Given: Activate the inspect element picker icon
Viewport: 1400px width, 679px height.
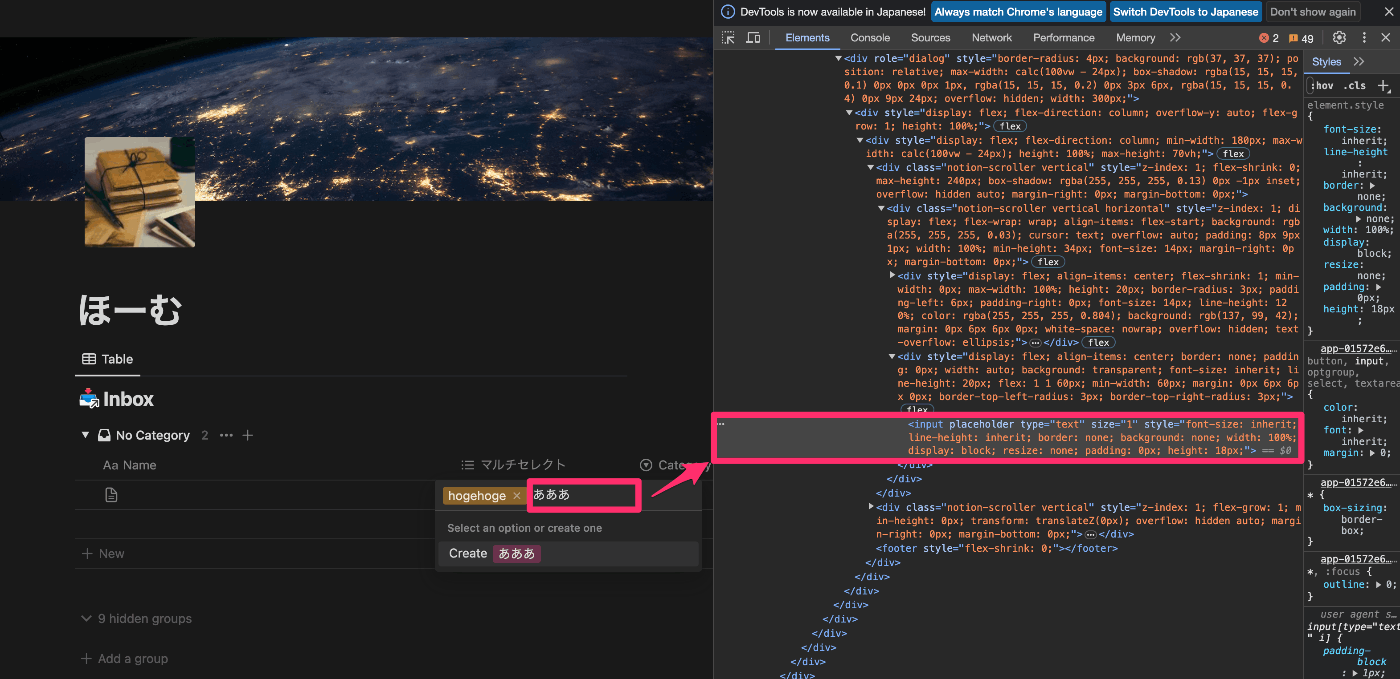Looking at the screenshot, I should [x=728, y=38].
